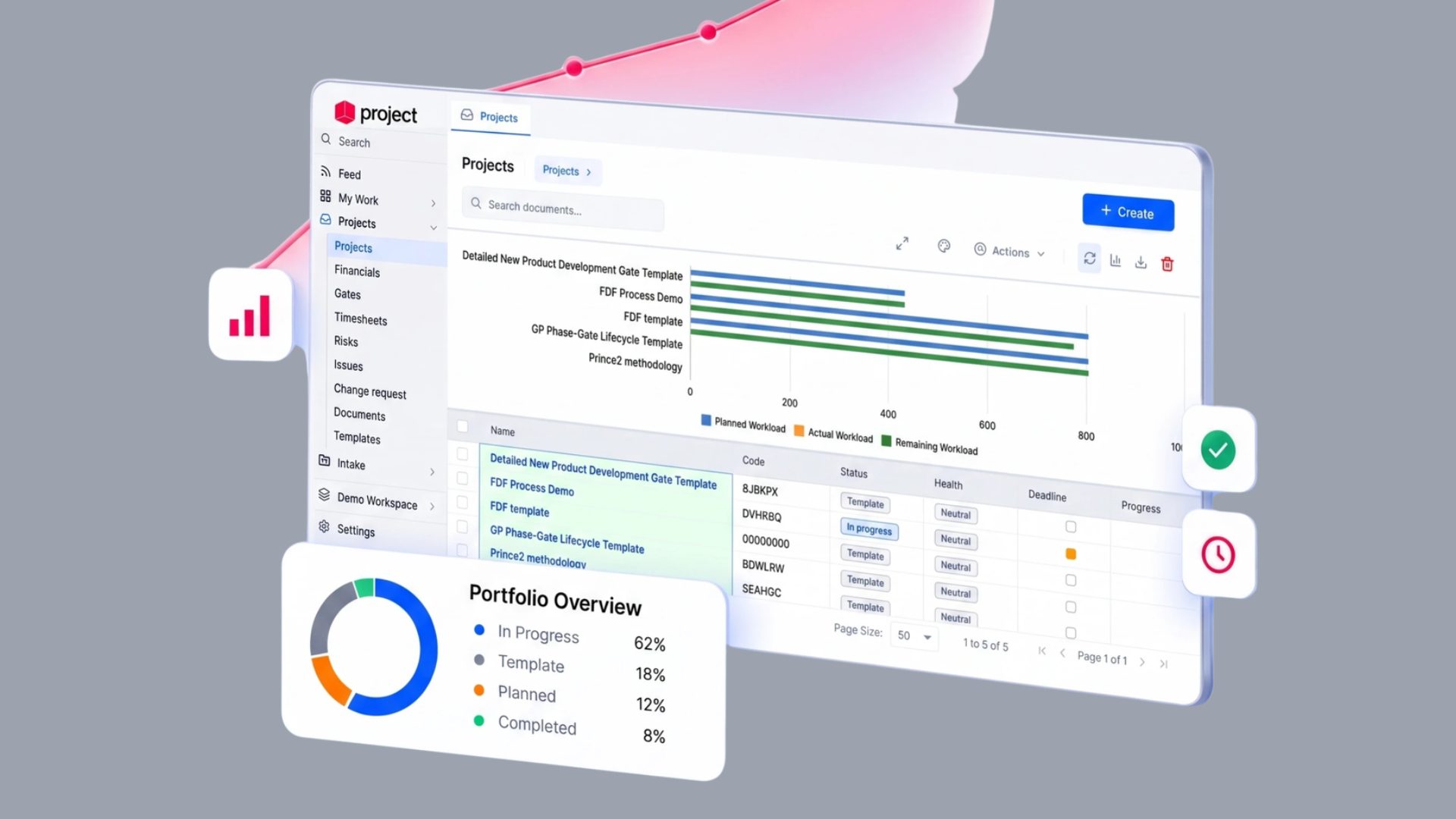Click the expand fullscreen arrows icon
The height and width of the screenshot is (819, 1456).
click(x=902, y=243)
